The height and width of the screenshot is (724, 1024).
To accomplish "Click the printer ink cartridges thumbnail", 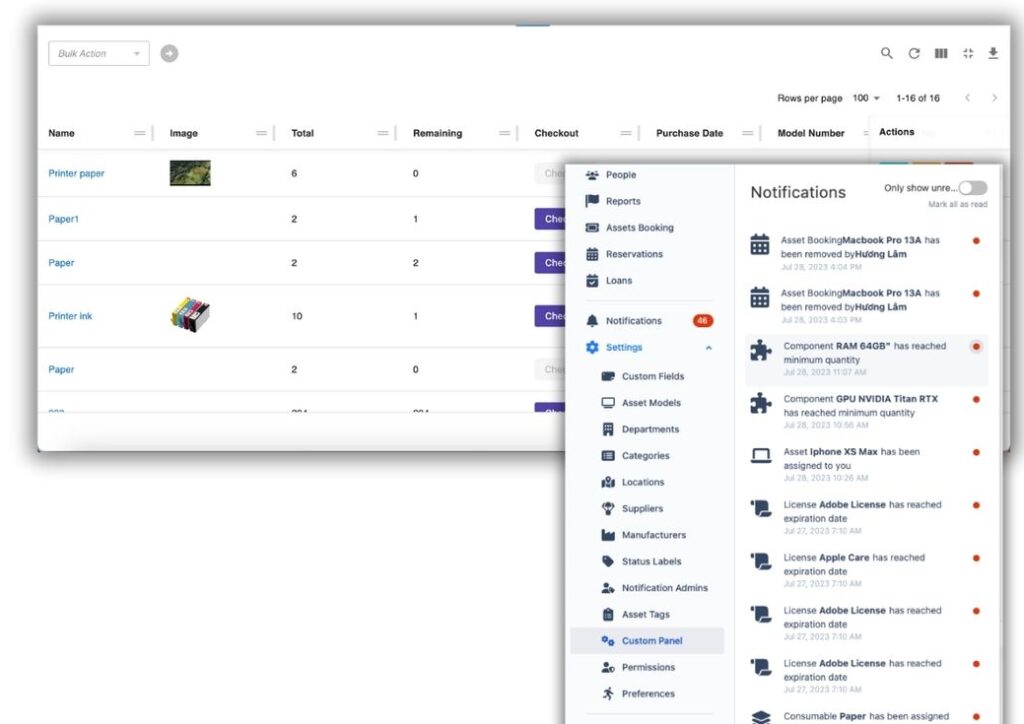I will click(x=189, y=314).
